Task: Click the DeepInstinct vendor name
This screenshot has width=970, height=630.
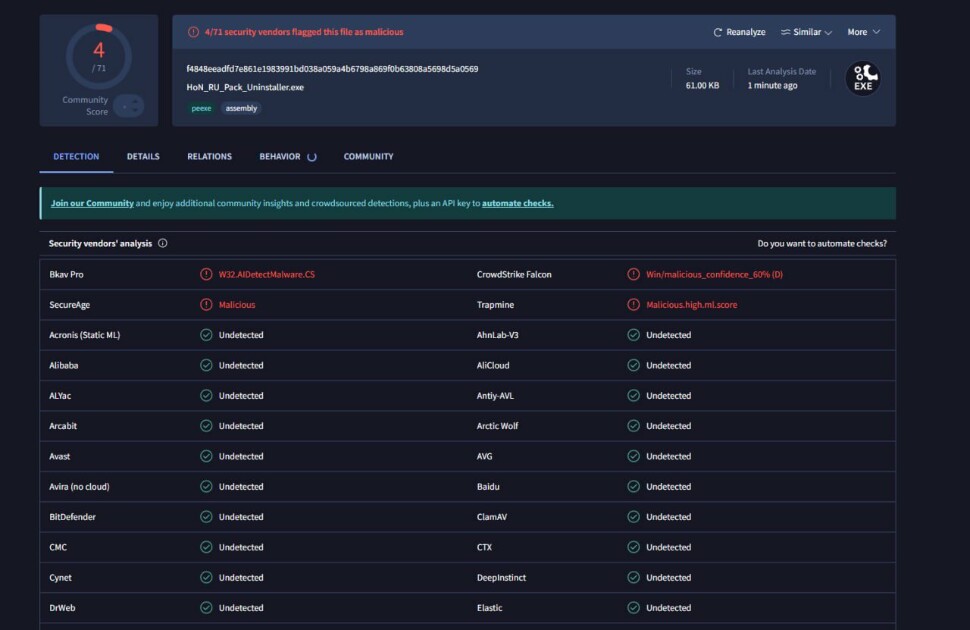Action: coord(501,577)
